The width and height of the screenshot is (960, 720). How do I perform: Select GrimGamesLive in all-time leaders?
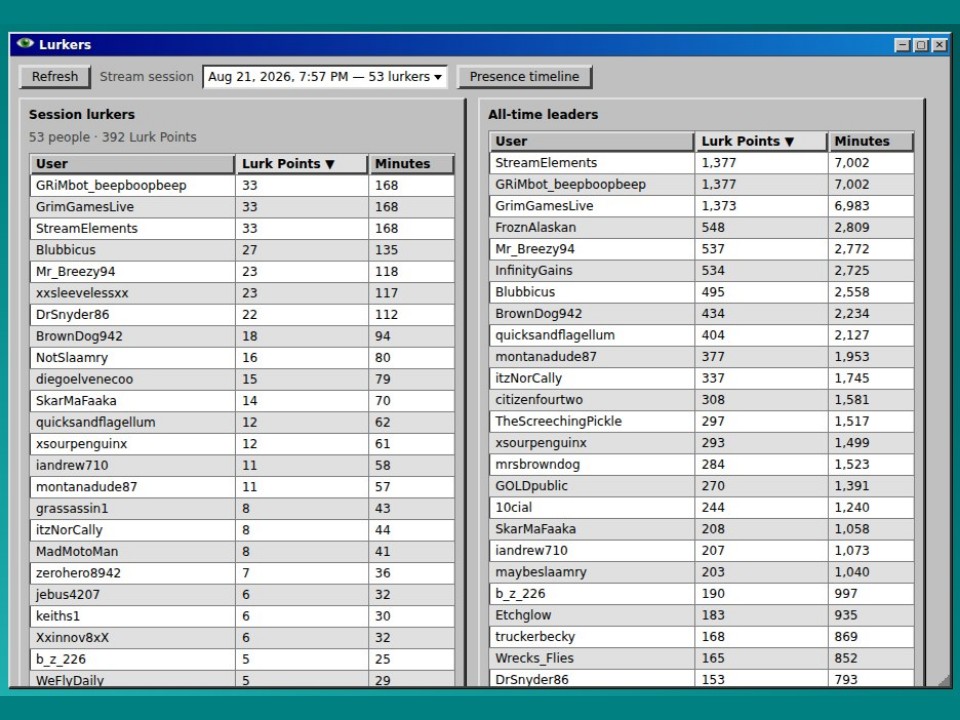click(702, 206)
